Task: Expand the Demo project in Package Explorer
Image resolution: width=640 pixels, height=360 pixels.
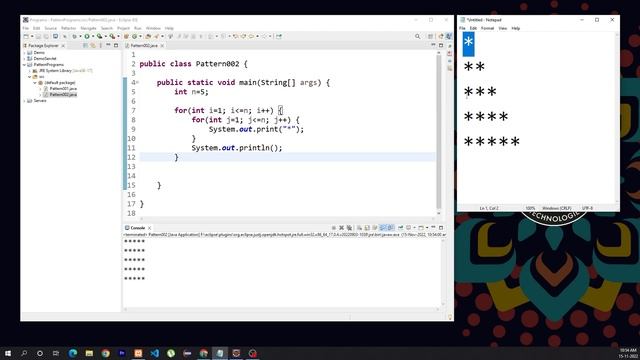Action: (24, 53)
